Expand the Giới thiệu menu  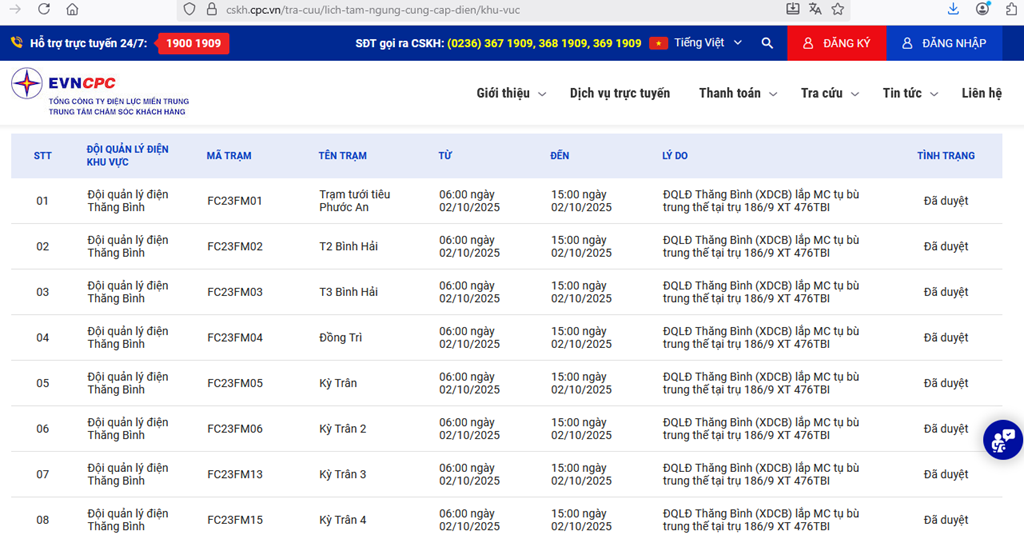point(511,93)
